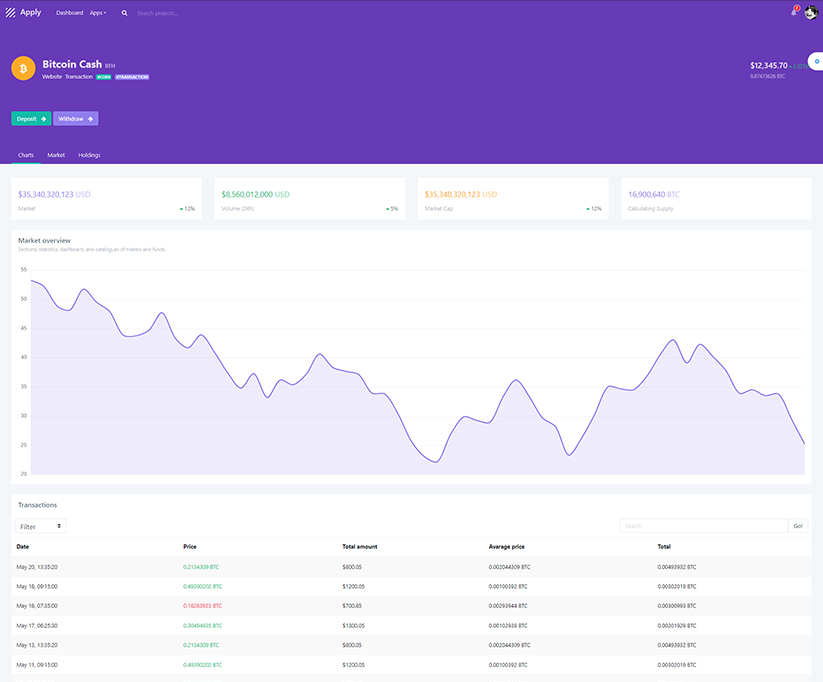This screenshot has height=682, width=823.
Task: Click the #TRANSACTION tag badge
Action: (x=131, y=76)
